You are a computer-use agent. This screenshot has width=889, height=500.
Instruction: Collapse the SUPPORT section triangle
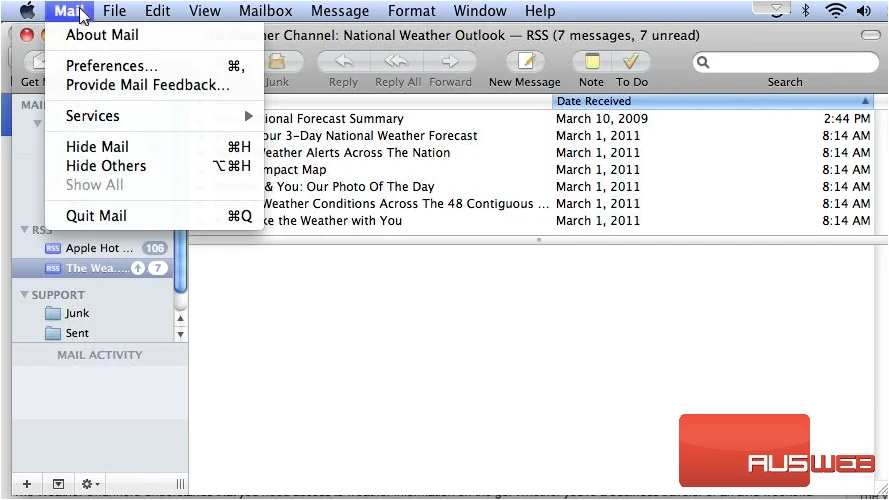click(x=24, y=294)
